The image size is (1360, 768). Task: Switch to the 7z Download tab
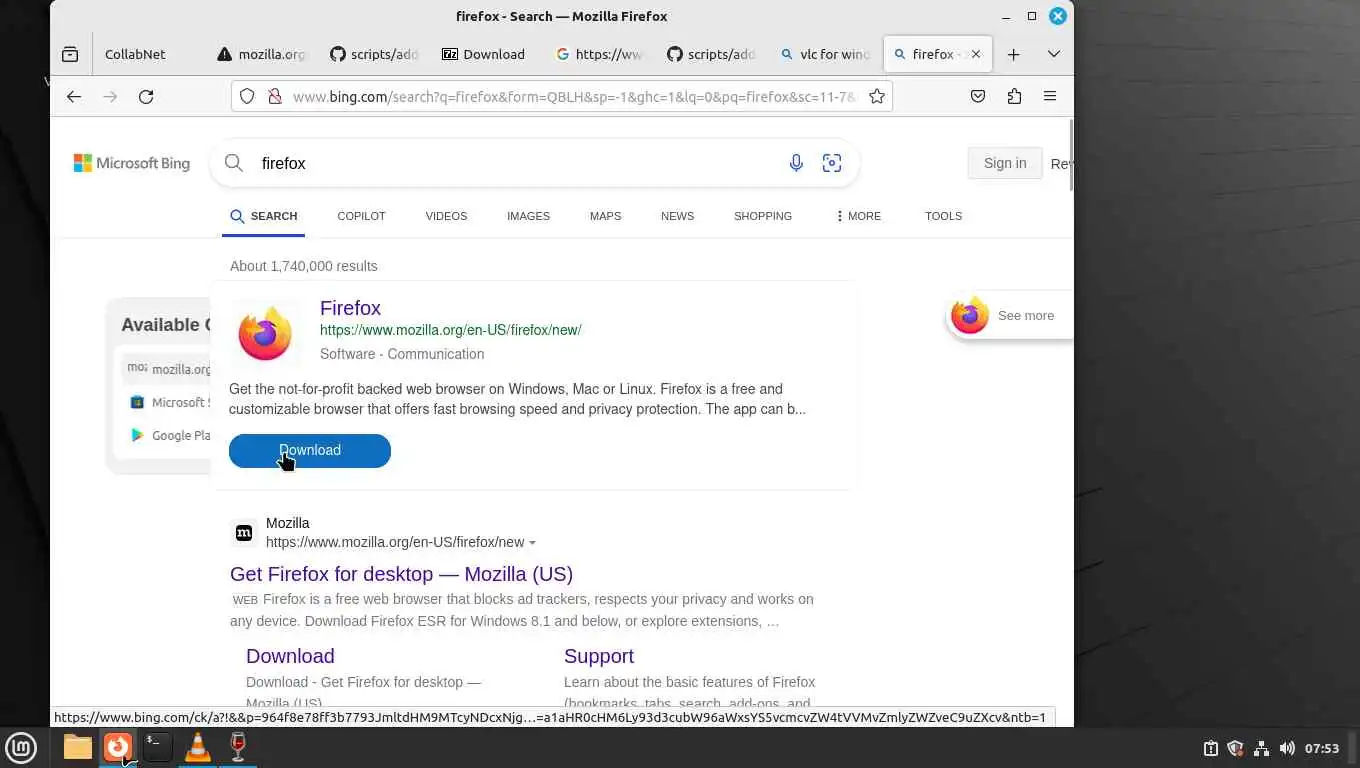487,54
